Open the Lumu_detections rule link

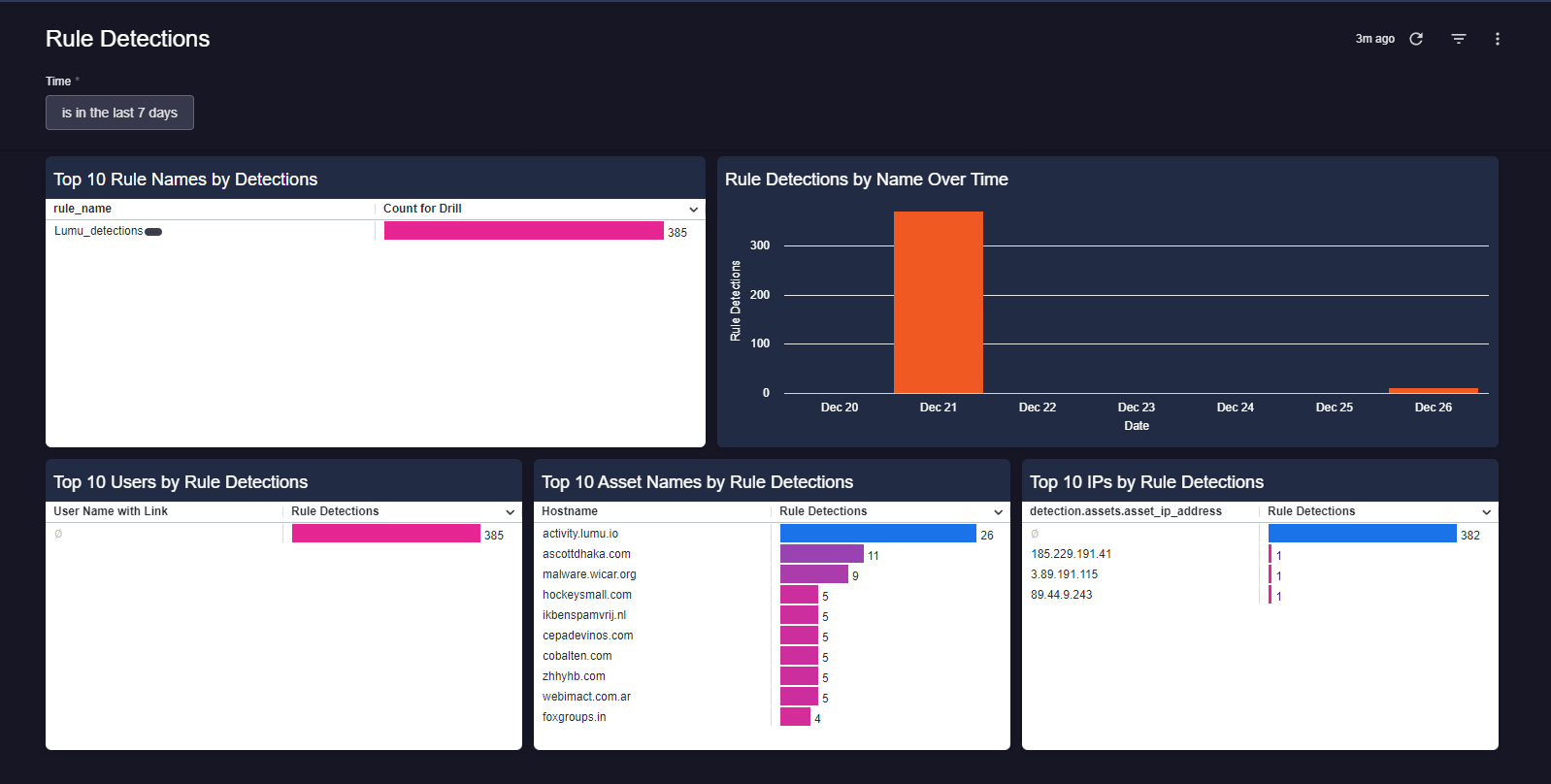(x=98, y=231)
